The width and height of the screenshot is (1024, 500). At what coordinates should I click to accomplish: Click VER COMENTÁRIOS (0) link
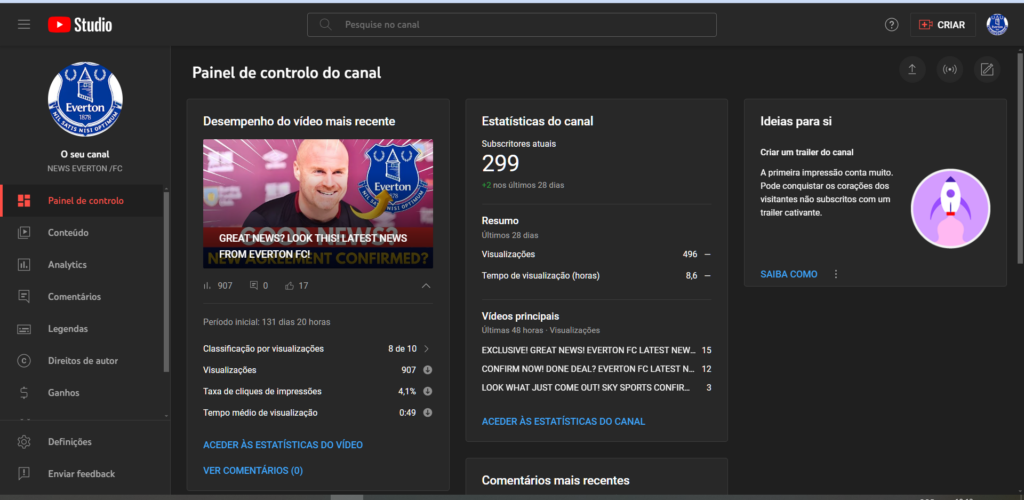[253, 471]
